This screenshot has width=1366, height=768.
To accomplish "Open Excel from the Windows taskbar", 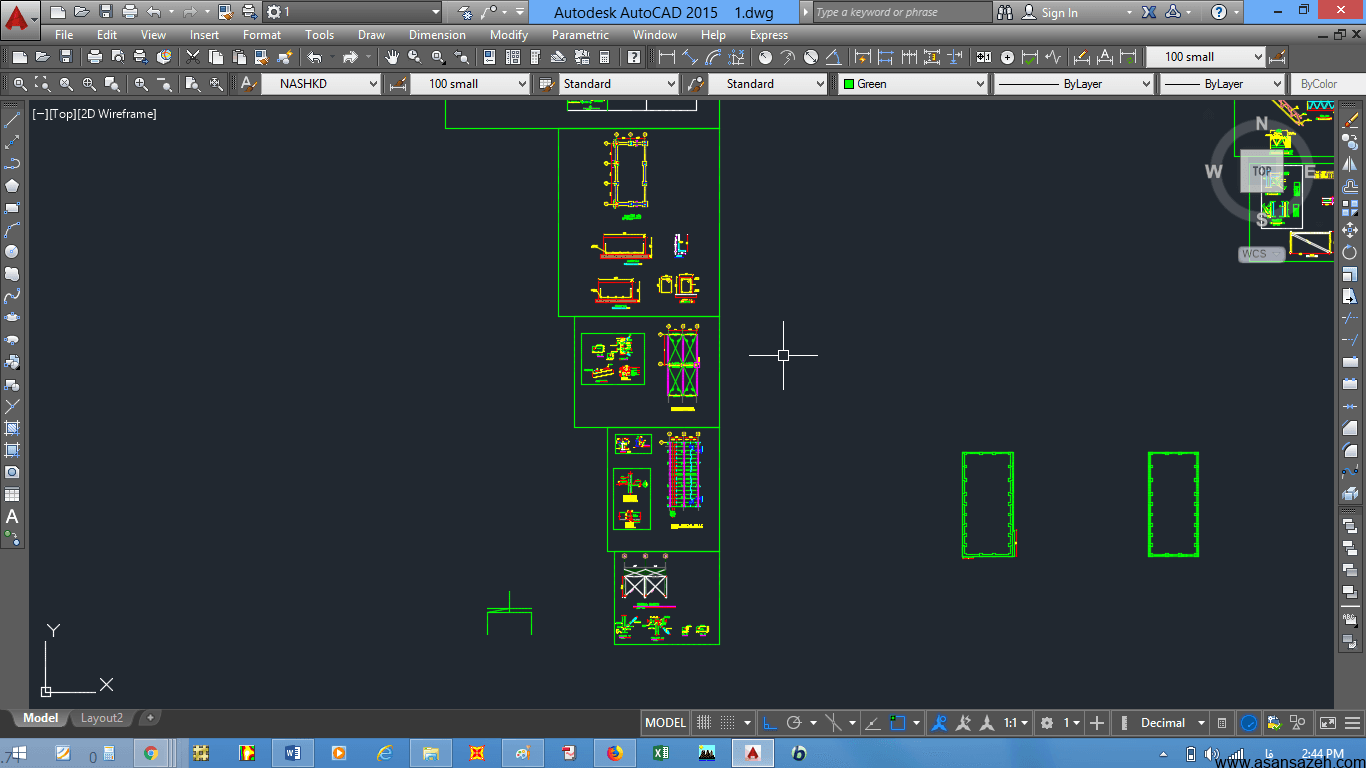I will pos(661,753).
